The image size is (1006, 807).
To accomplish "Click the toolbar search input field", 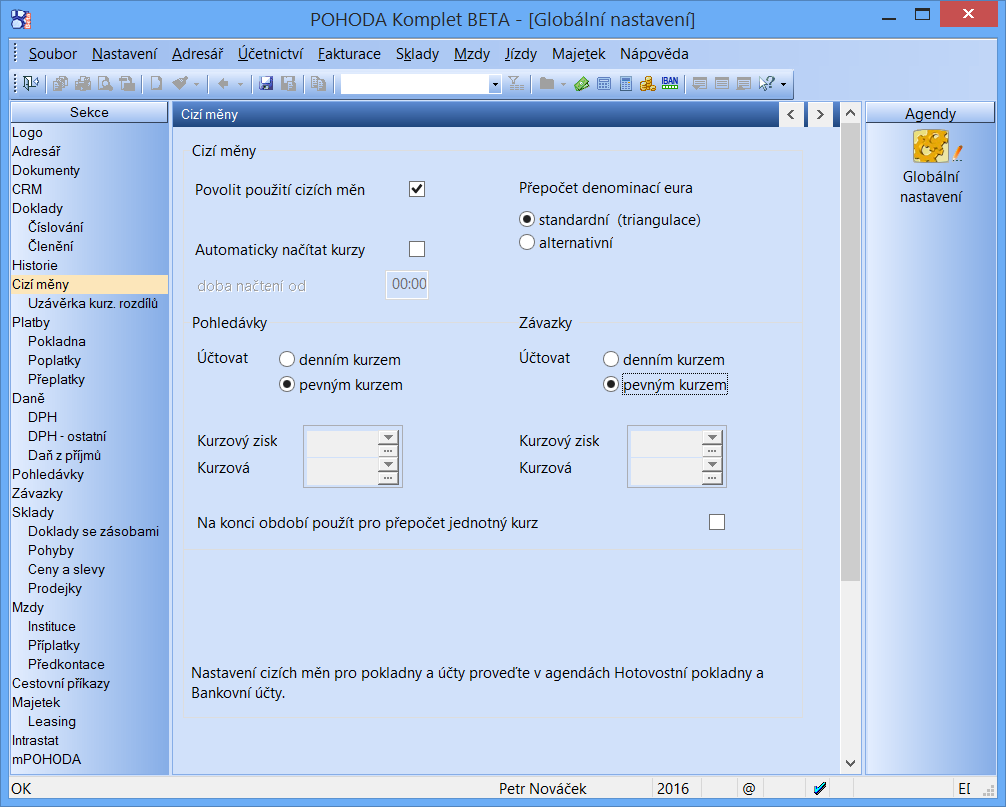I will tap(415, 84).
